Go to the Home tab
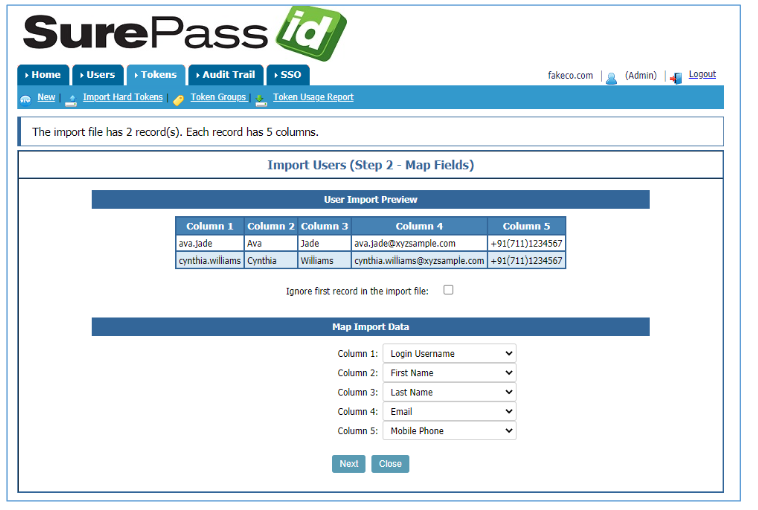 click(43, 75)
